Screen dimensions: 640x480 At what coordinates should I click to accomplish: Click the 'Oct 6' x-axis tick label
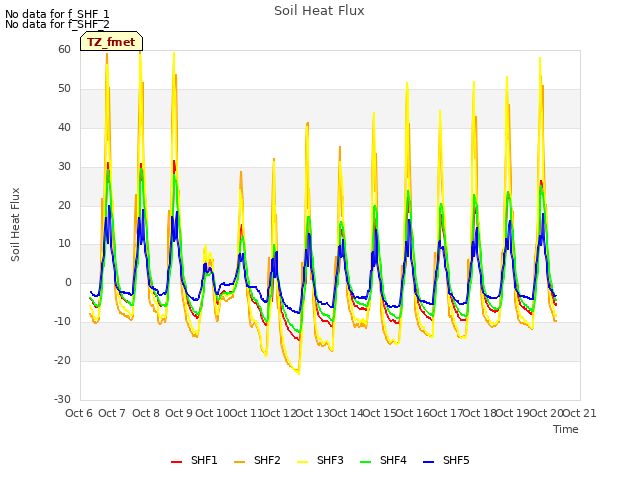(79, 413)
